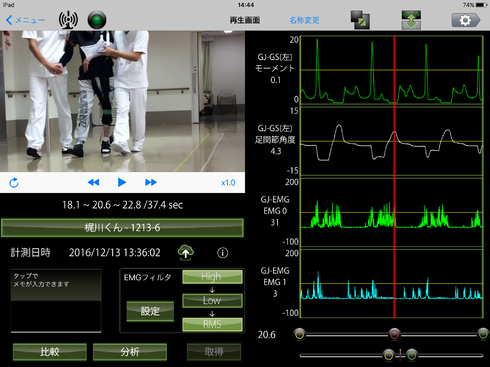Click the disabled 取得 button
Image resolution: width=490 pixels, height=367 pixels.
point(214,352)
